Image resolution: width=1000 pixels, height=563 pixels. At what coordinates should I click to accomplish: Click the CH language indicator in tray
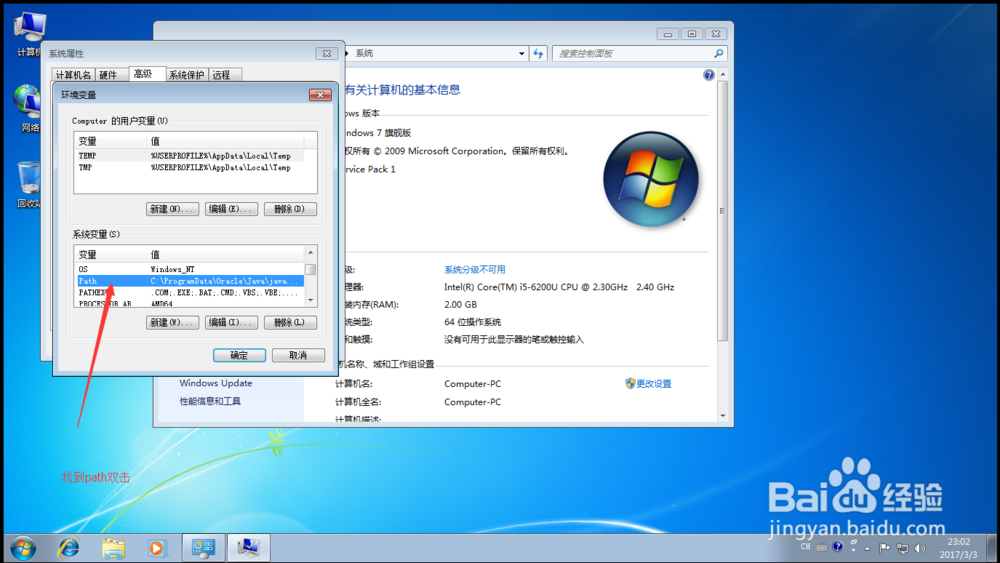(805, 547)
